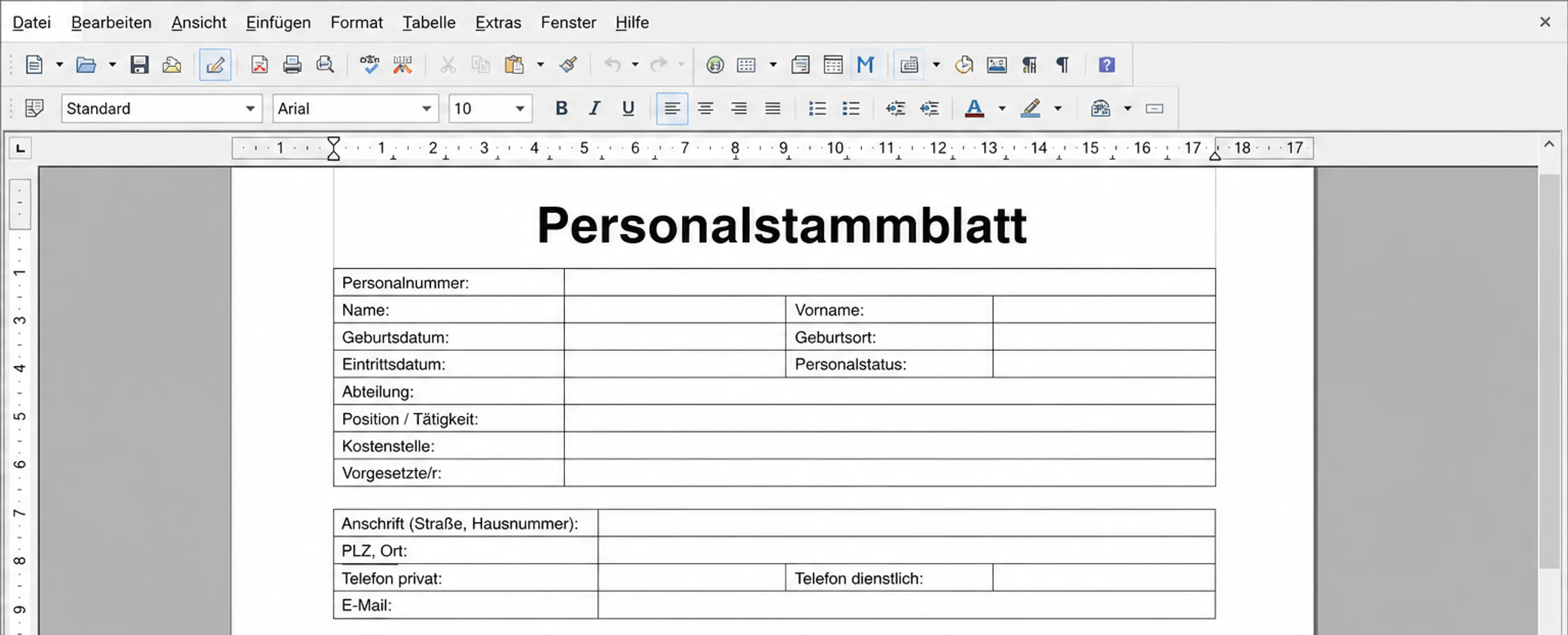
Task: Open the Styles and Formatting window icon
Action: tap(34, 108)
